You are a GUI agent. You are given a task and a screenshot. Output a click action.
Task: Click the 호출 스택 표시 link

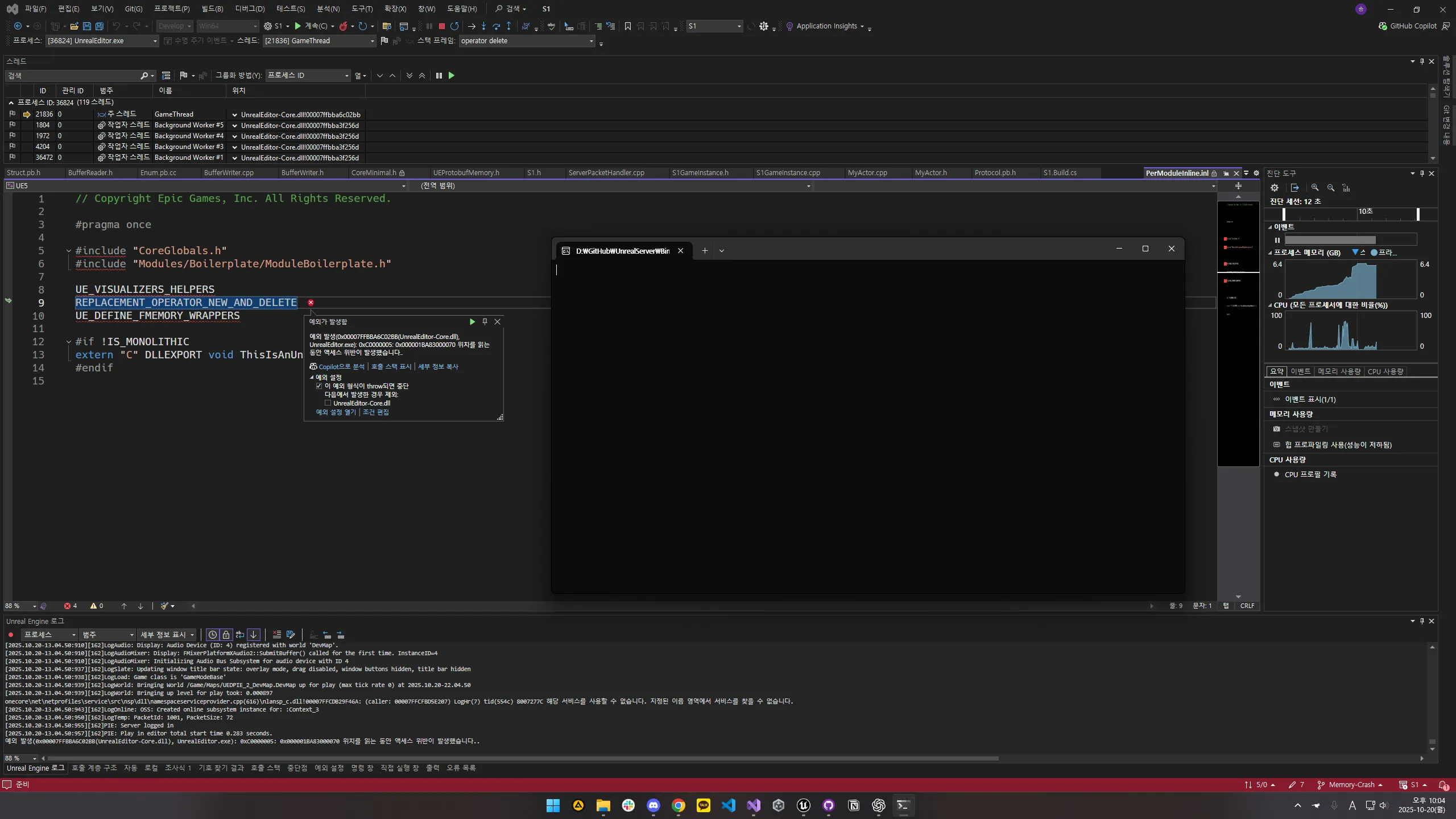pyautogui.click(x=391, y=367)
